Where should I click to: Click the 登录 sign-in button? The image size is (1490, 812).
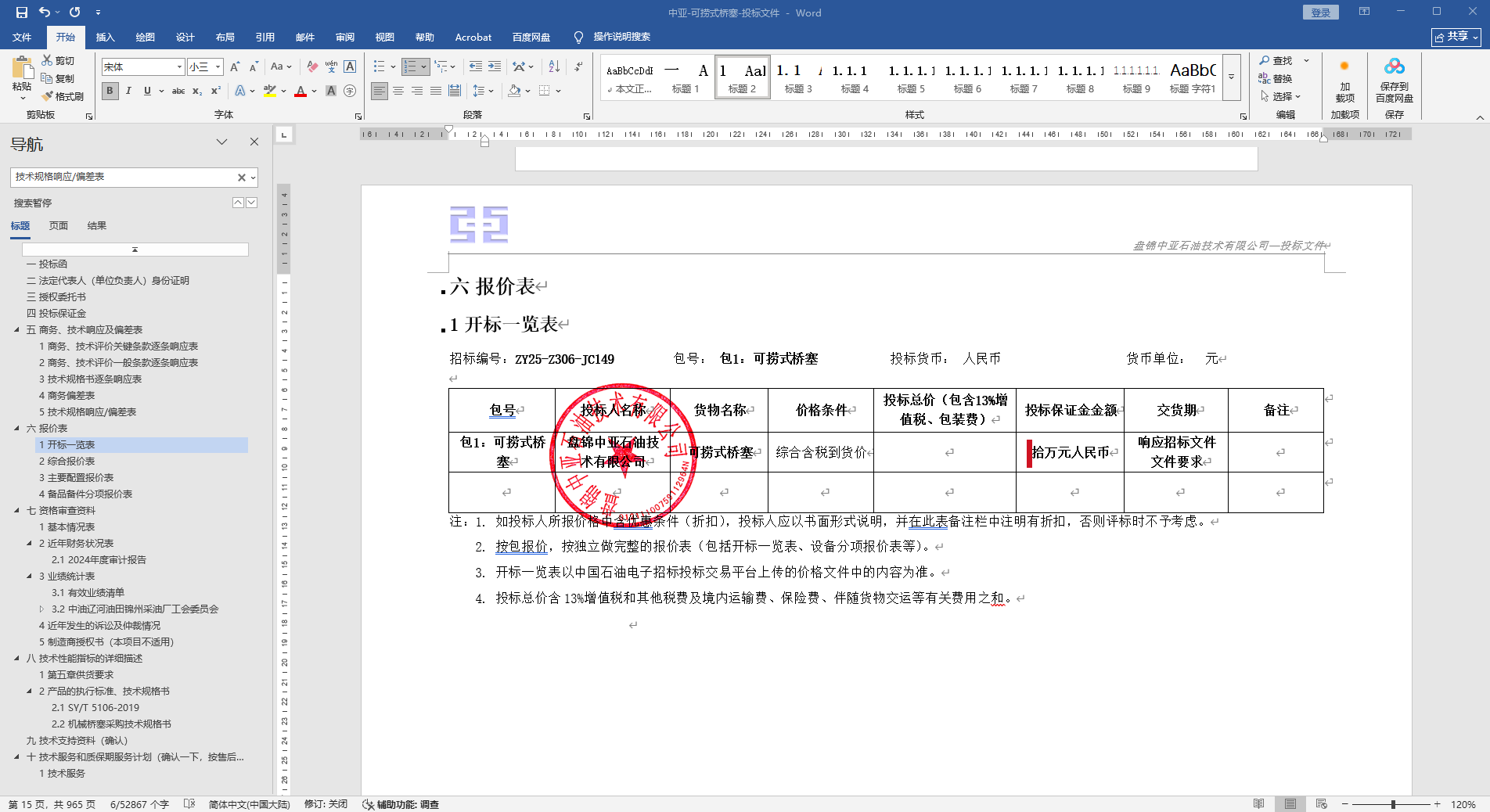[x=1320, y=13]
